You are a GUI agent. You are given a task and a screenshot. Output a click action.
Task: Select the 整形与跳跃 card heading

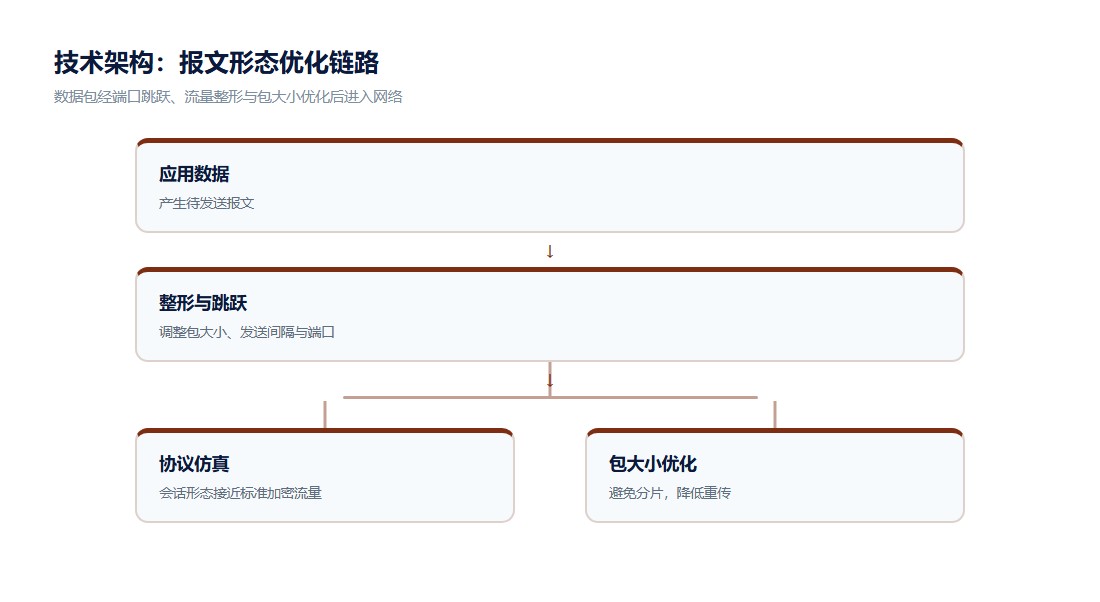tap(203, 303)
